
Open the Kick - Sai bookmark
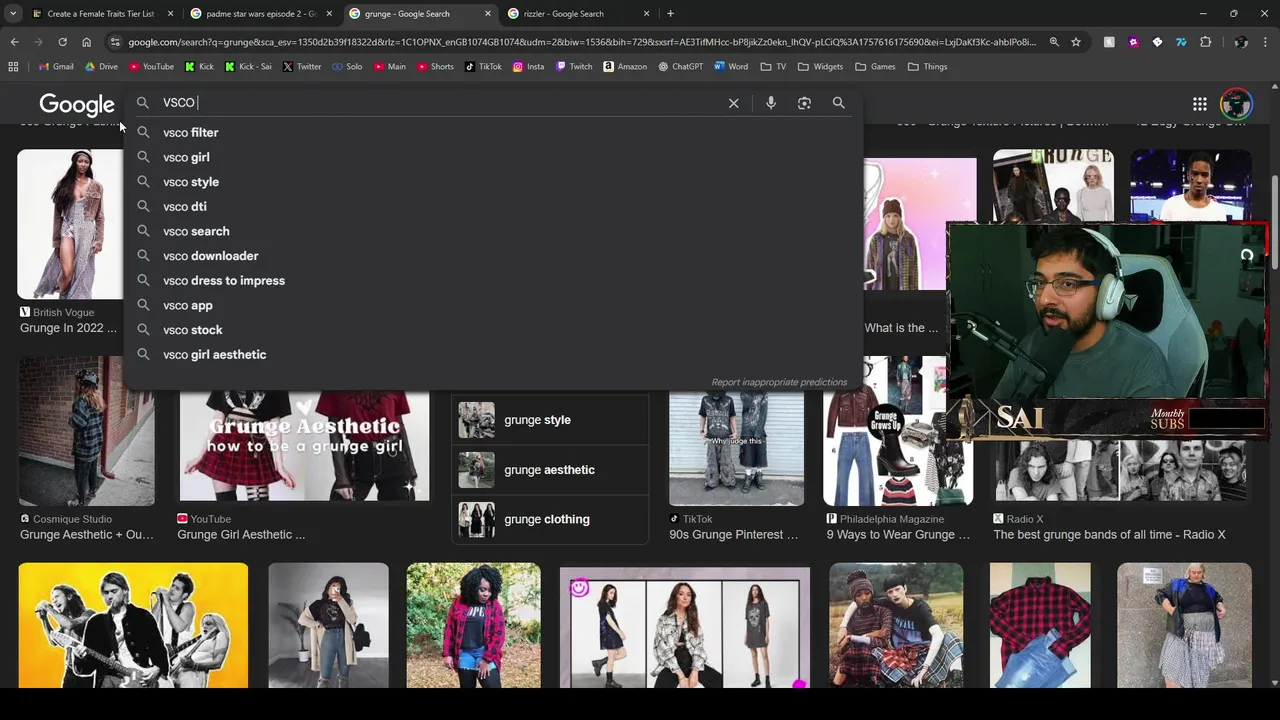click(x=248, y=67)
